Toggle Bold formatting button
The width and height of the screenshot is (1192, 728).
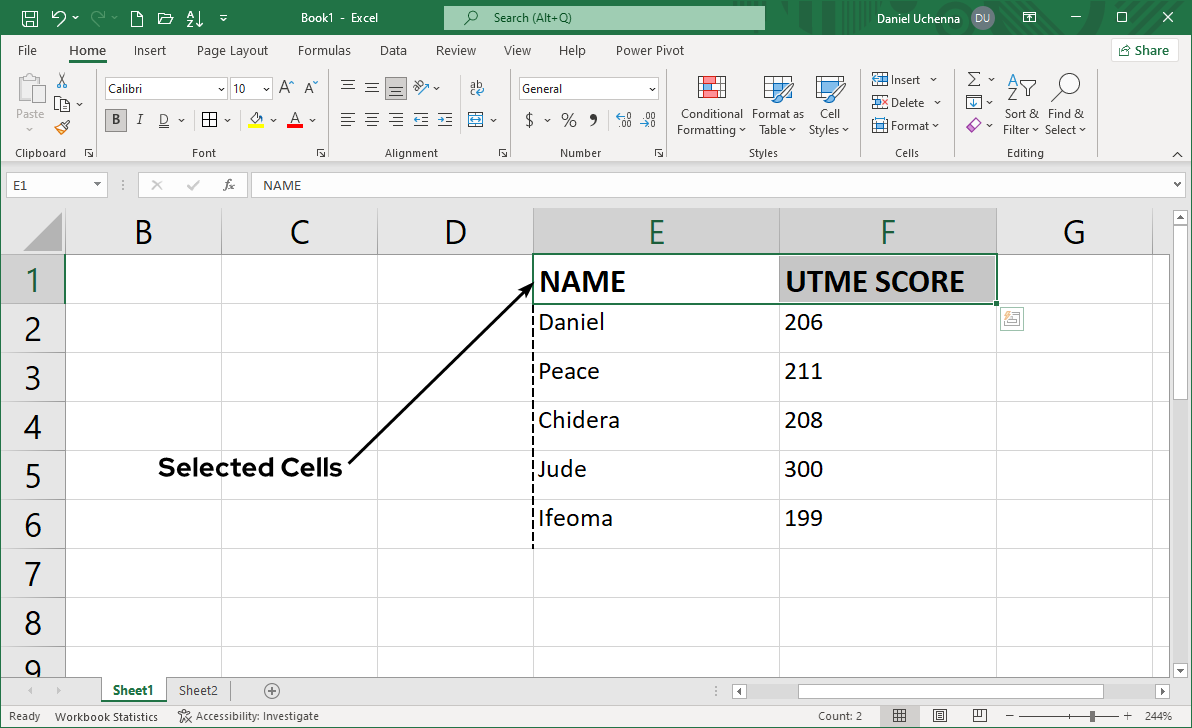click(116, 120)
